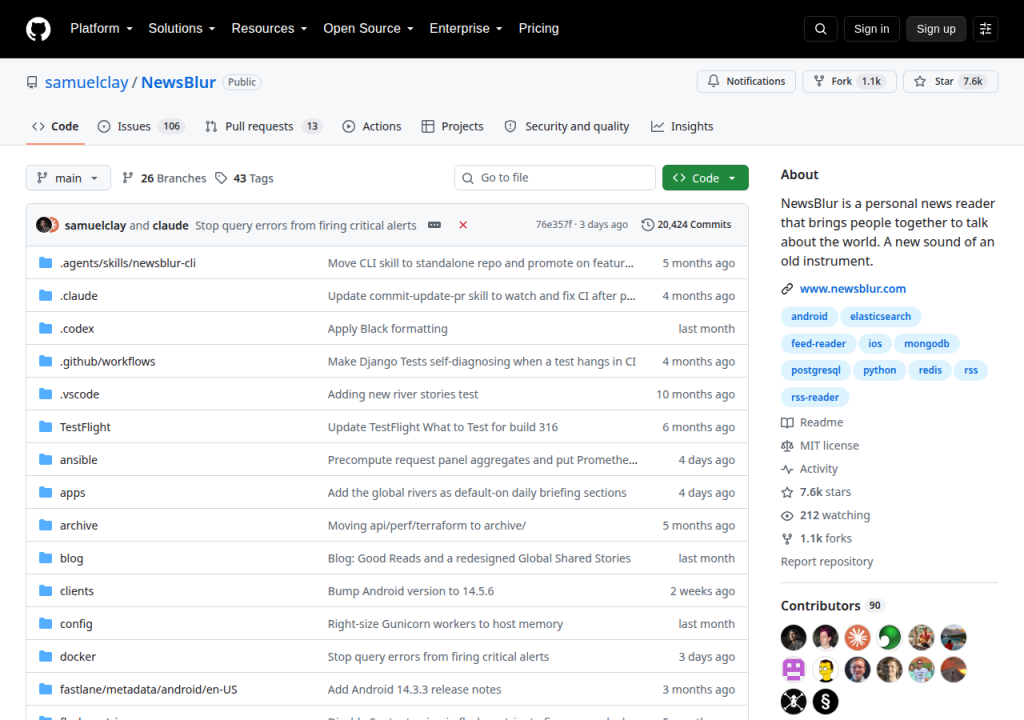Open the fastlane/metadata/android/en-US folder name
The width and height of the screenshot is (1024, 720).
tap(148, 689)
